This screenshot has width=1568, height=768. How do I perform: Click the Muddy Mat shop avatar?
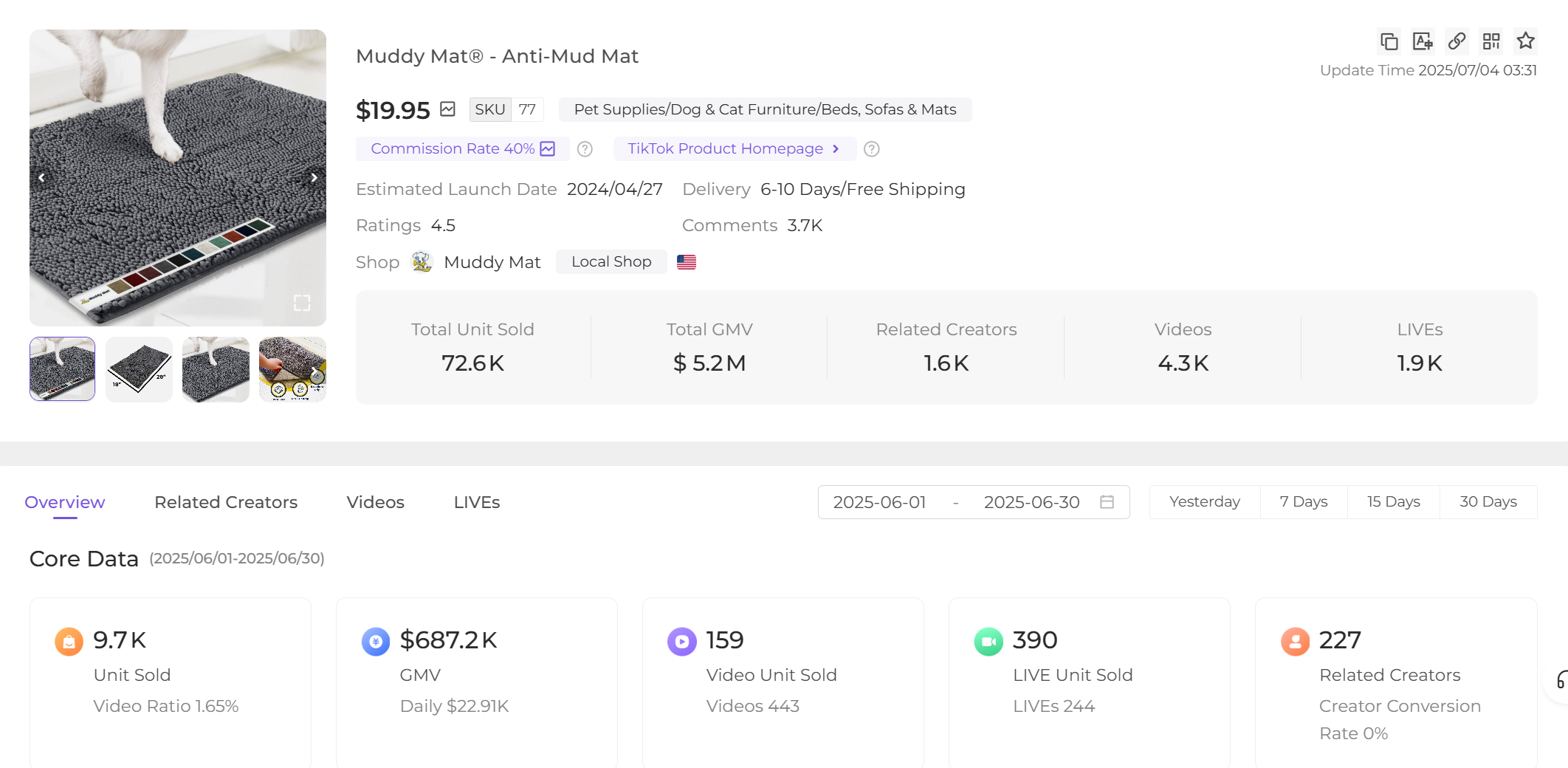click(x=422, y=261)
